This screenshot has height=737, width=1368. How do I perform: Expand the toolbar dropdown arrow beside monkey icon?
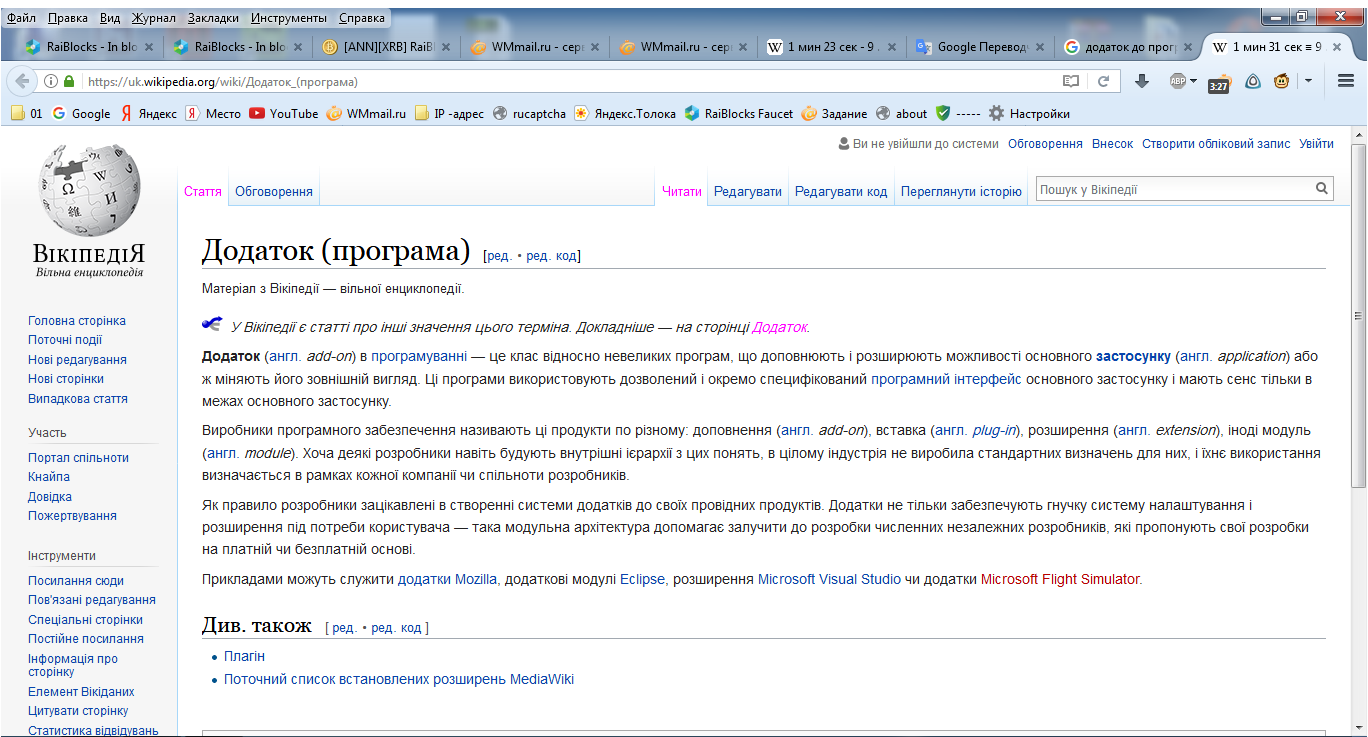pos(1307,82)
